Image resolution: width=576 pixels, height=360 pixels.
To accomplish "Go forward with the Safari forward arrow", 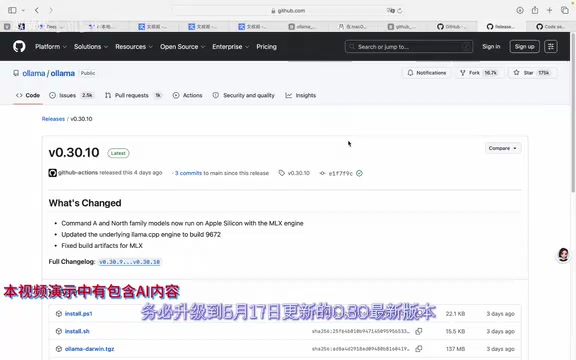I will point(51,10).
